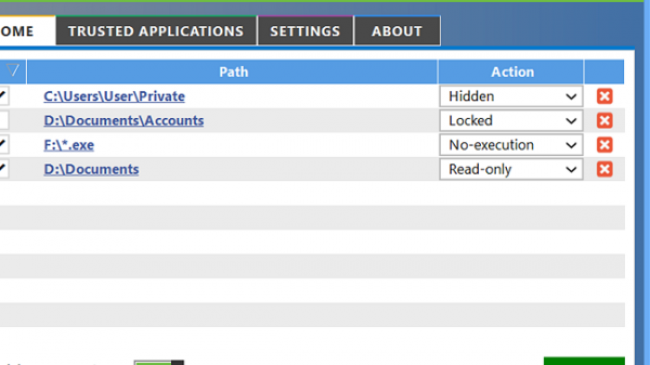Viewport: 650px width, 365px height.
Task: Toggle checkbox for F:\*.exe row
Action: pos(3,145)
